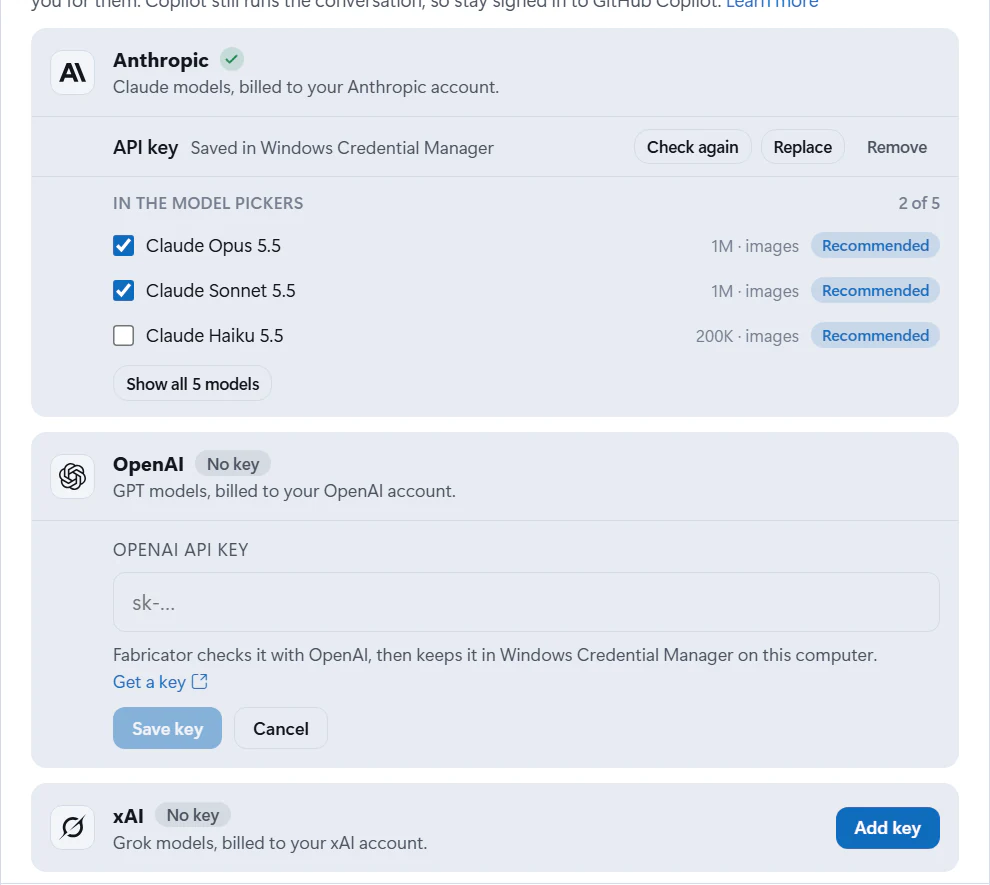This screenshot has width=990, height=885.
Task: Click the external-link icon next to Get a key
Action: (x=200, y=682)
